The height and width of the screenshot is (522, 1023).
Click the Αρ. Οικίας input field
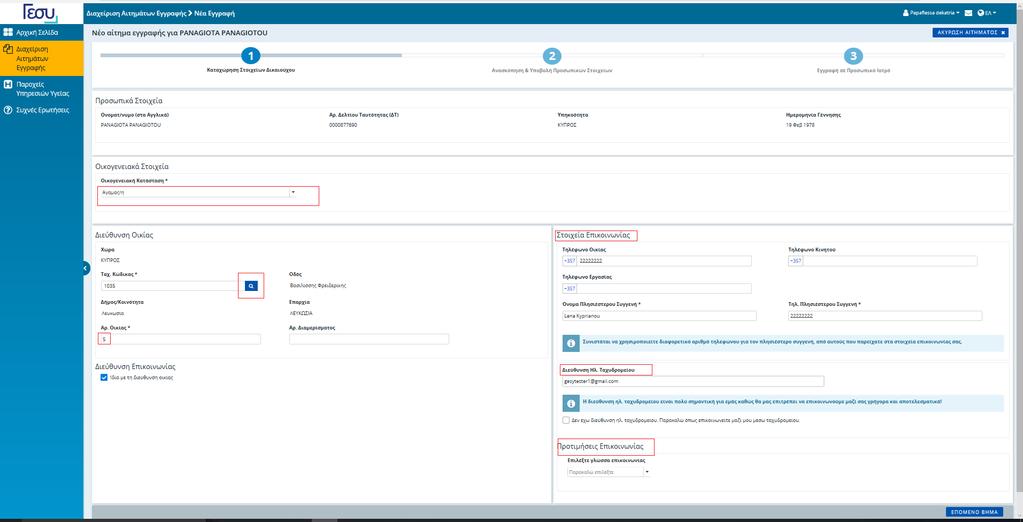point(180,339)
